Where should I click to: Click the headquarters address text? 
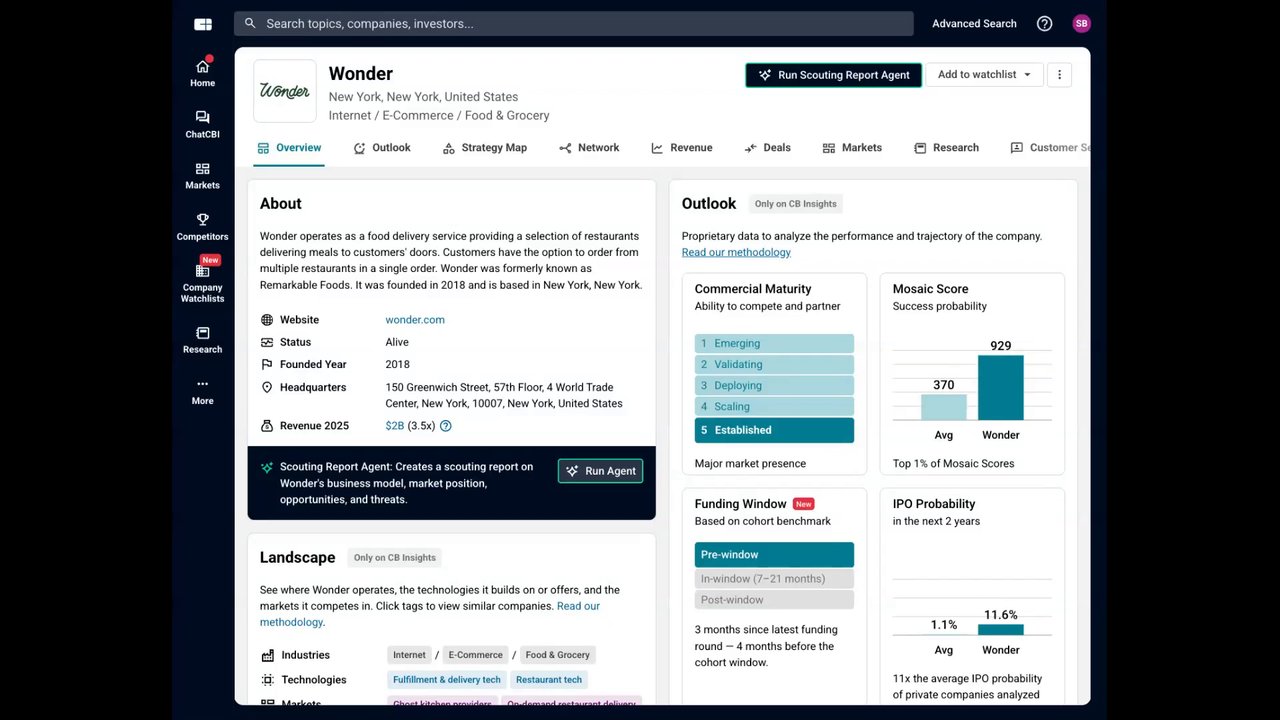[x=504, y=395]
